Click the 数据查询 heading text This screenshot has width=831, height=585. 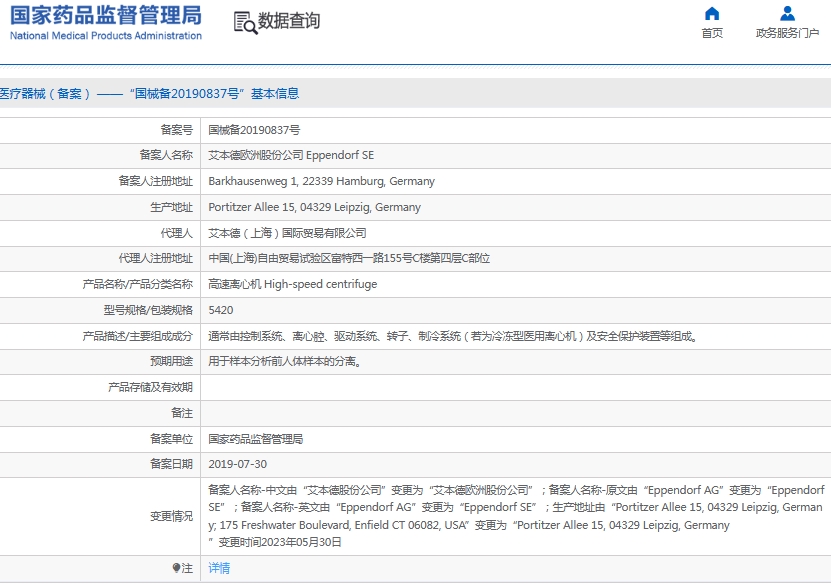click(289, 21)
